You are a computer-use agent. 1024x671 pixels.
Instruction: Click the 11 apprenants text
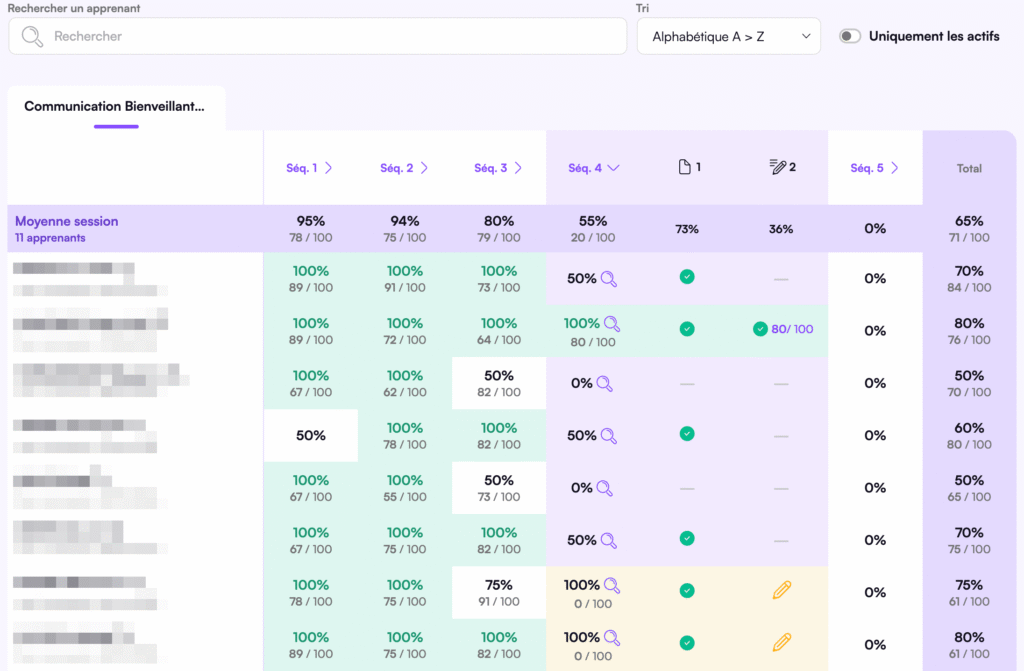click(x=50, y=238)
